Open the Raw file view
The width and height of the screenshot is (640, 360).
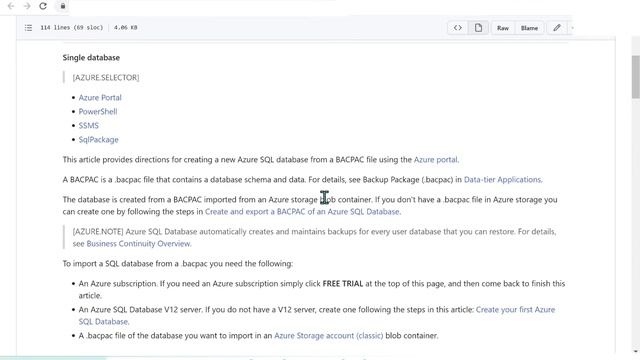pyautogui.click(x=503, y=28)
